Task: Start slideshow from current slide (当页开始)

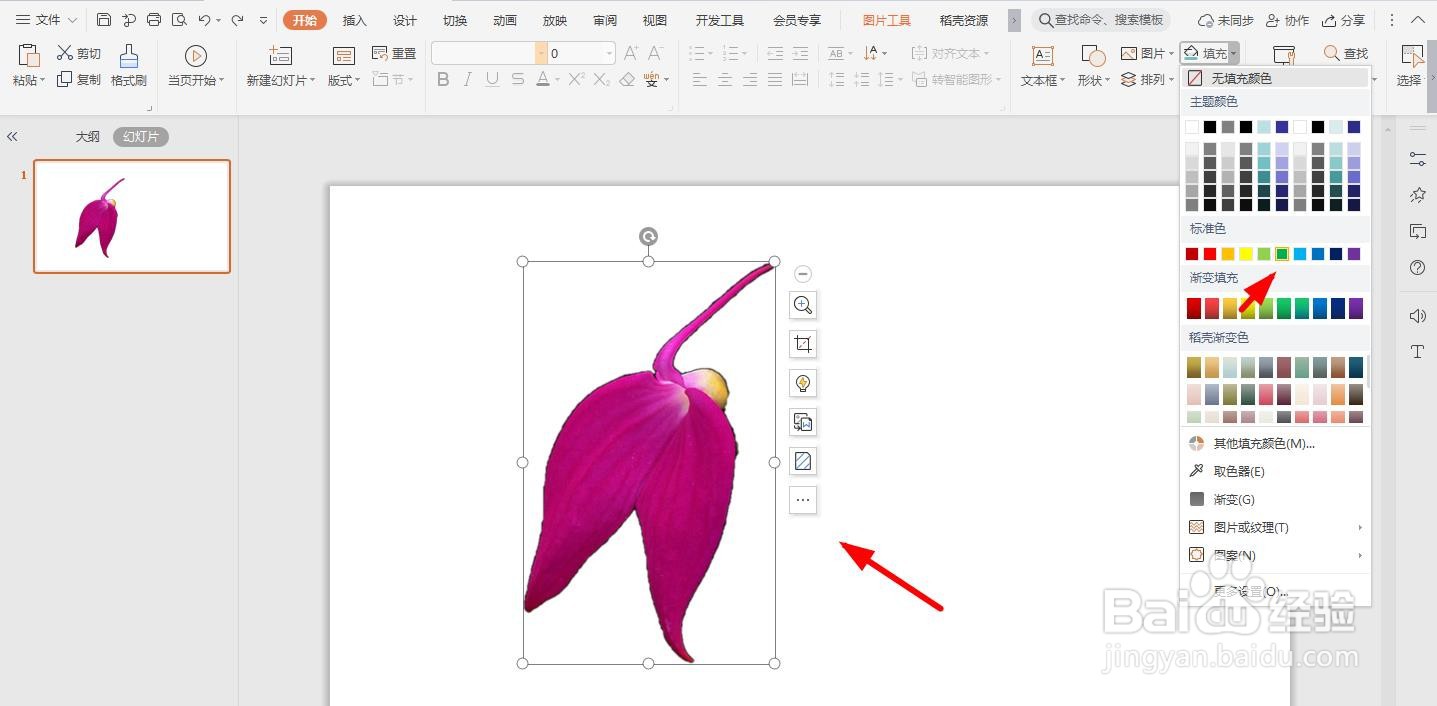Action: 196,66
